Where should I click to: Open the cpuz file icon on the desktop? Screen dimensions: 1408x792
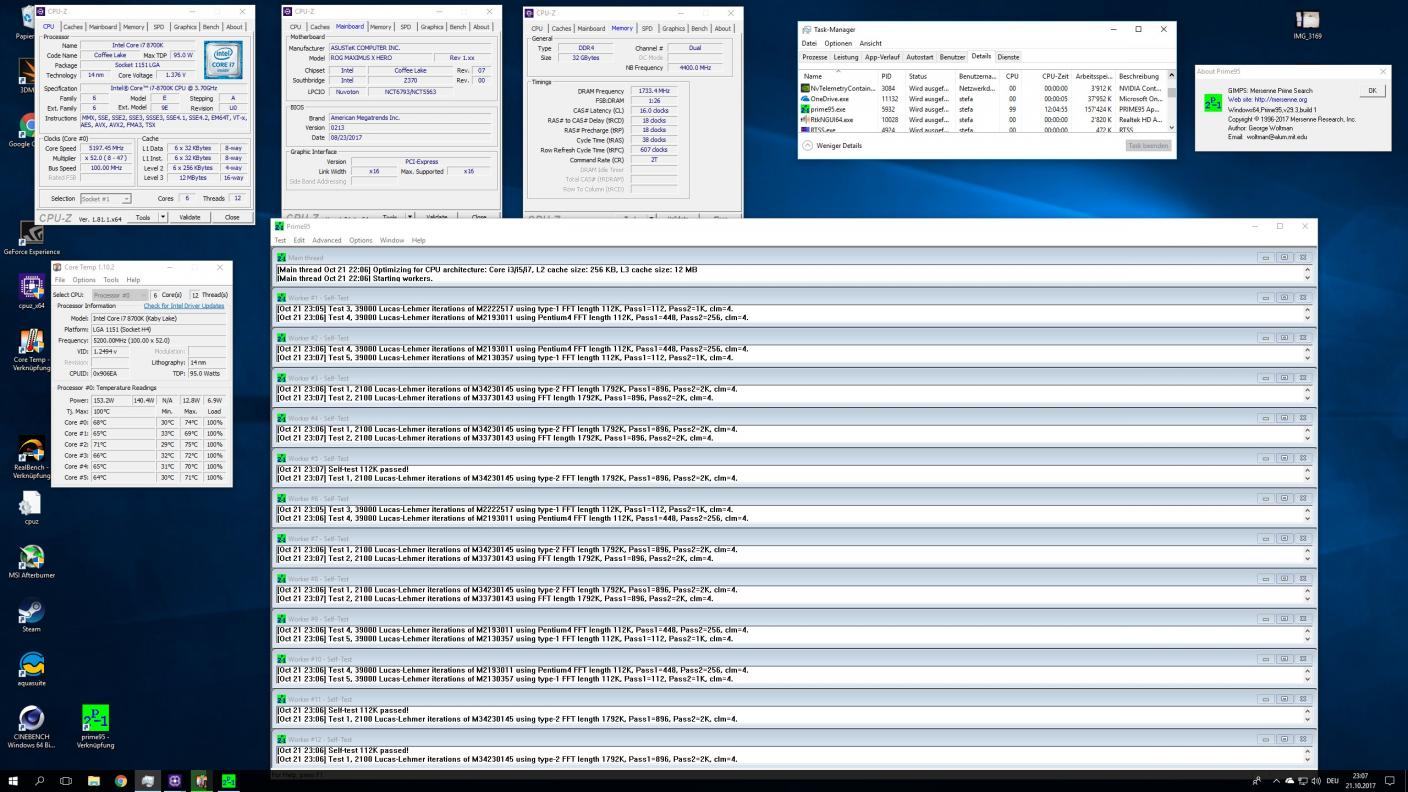(x=31, y=508)
